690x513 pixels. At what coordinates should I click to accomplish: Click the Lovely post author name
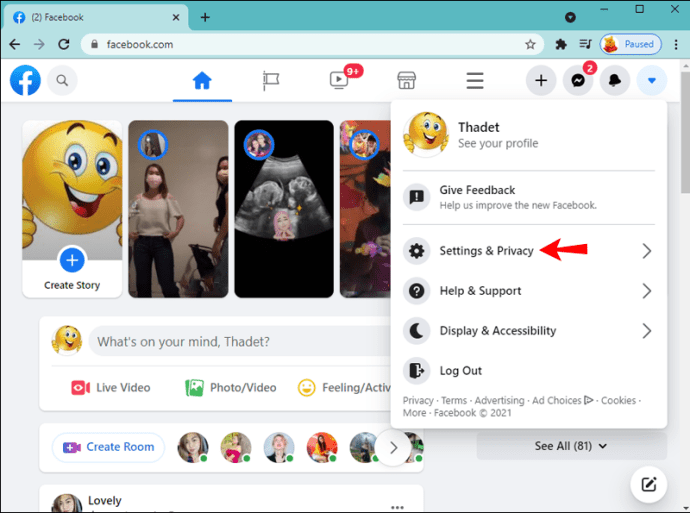pos(105,501)
